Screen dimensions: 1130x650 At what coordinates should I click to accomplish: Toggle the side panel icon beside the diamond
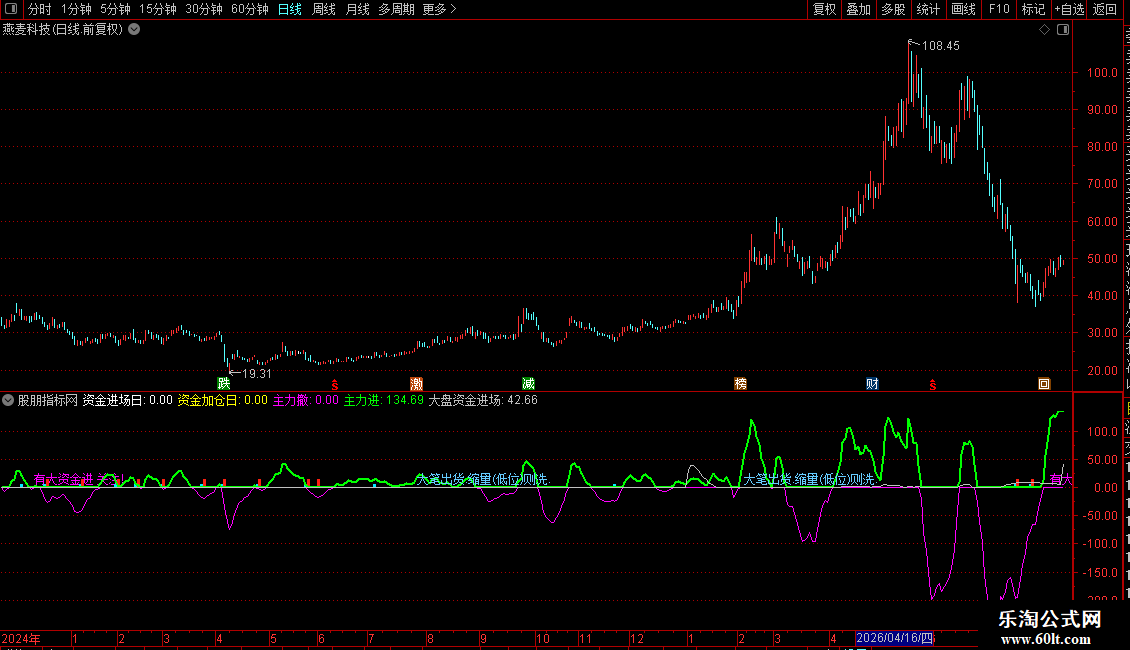(x=1063, y=30)
